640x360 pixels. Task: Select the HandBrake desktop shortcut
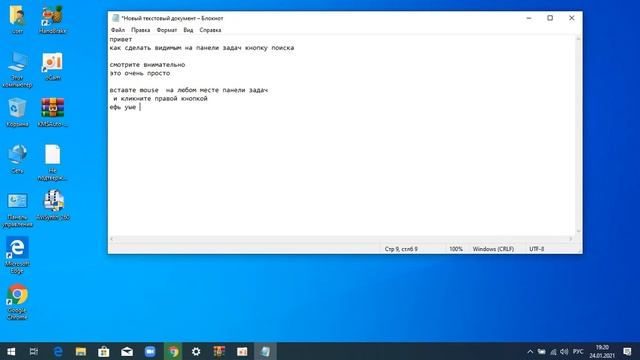coord(52,20)
